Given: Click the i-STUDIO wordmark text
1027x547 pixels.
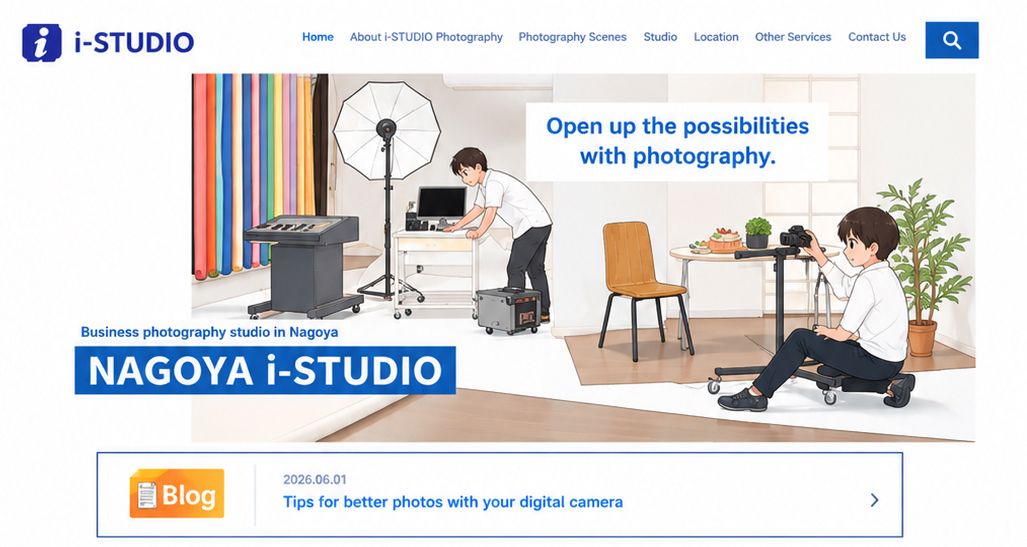Looking at the screenshot, I should tap(134, 43).
